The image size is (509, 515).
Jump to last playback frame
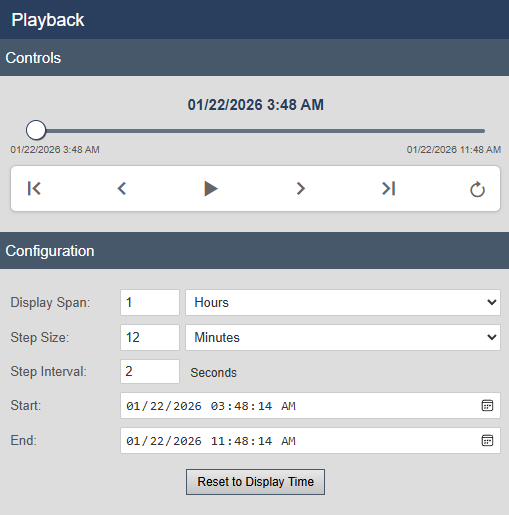[x=389, y=188]
